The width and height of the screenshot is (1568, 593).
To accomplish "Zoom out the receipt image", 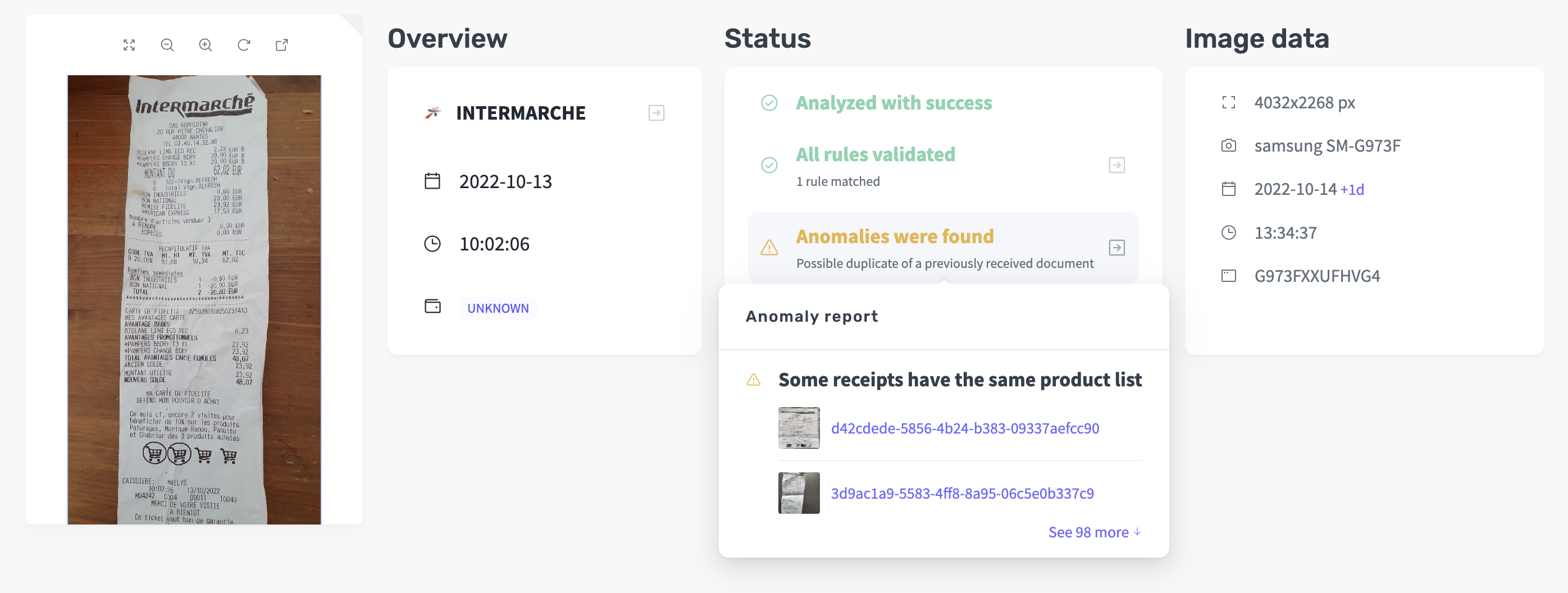I will [167, 45].
